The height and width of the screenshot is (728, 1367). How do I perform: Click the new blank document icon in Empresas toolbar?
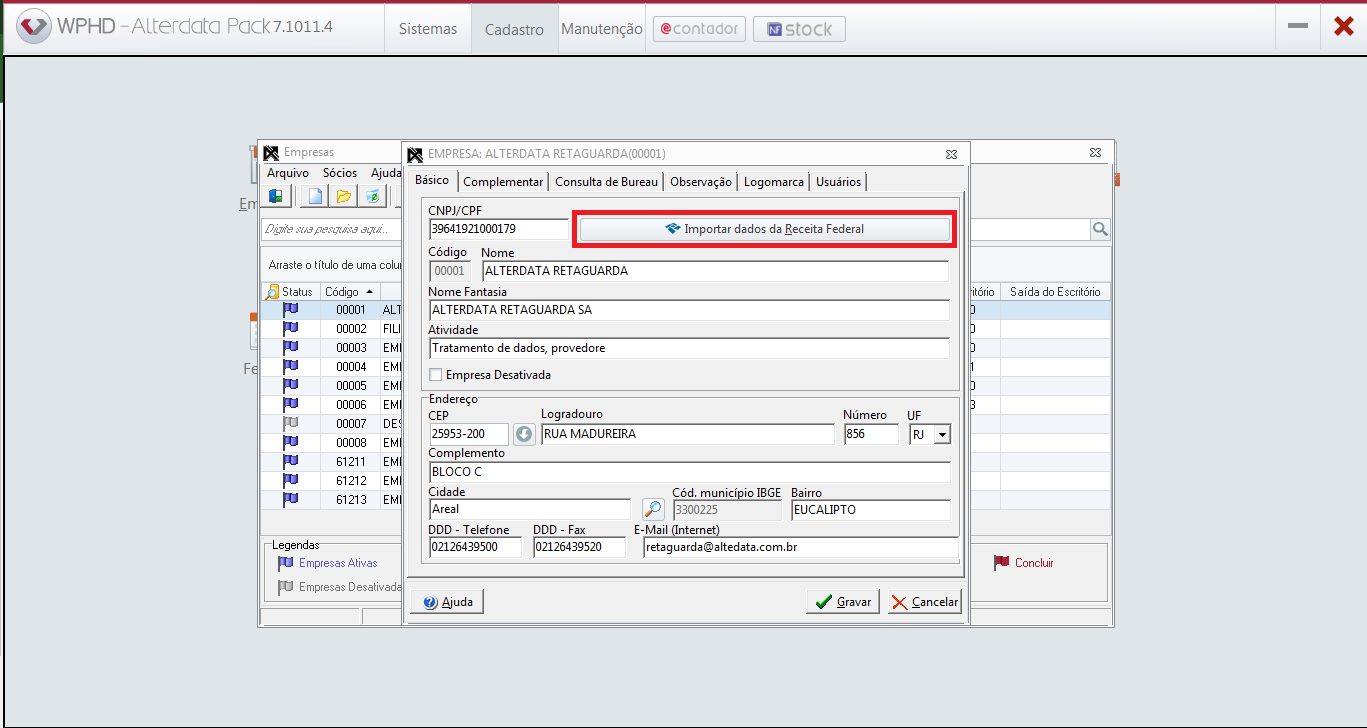pos(315,196)
